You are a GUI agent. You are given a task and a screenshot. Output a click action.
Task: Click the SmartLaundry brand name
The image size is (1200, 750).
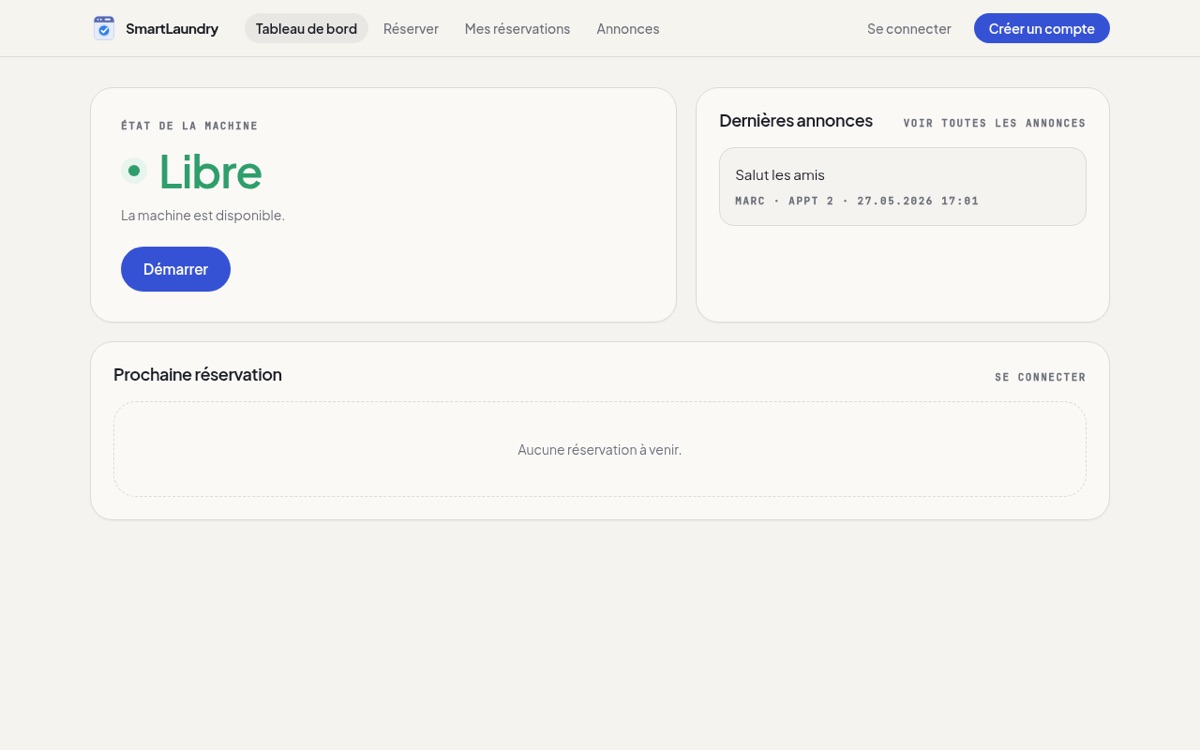point(172,28)
